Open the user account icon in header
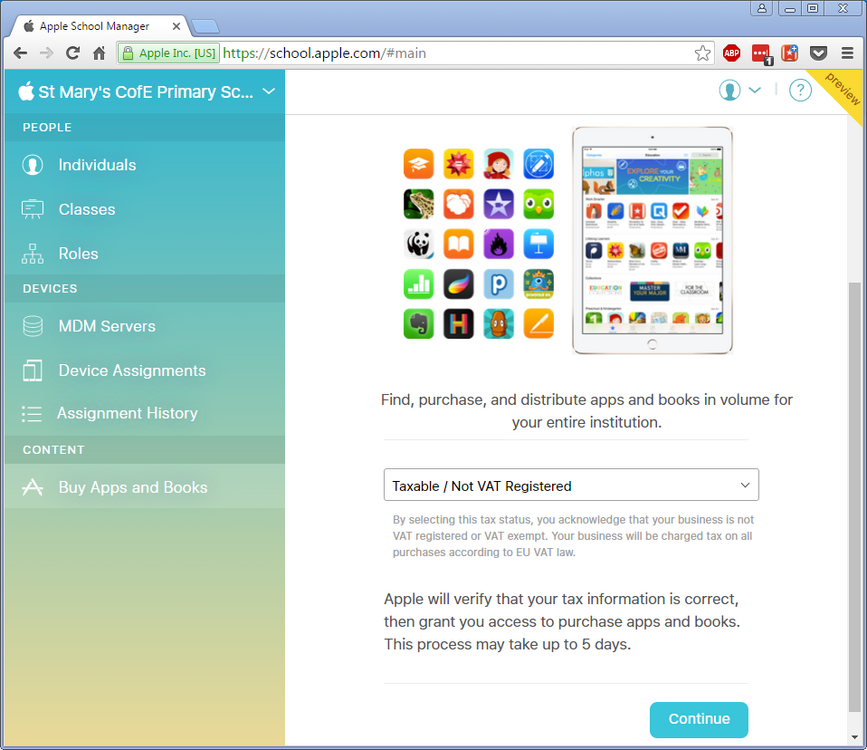The height and width of the screenshot is (750, 867). click(729, 90)
